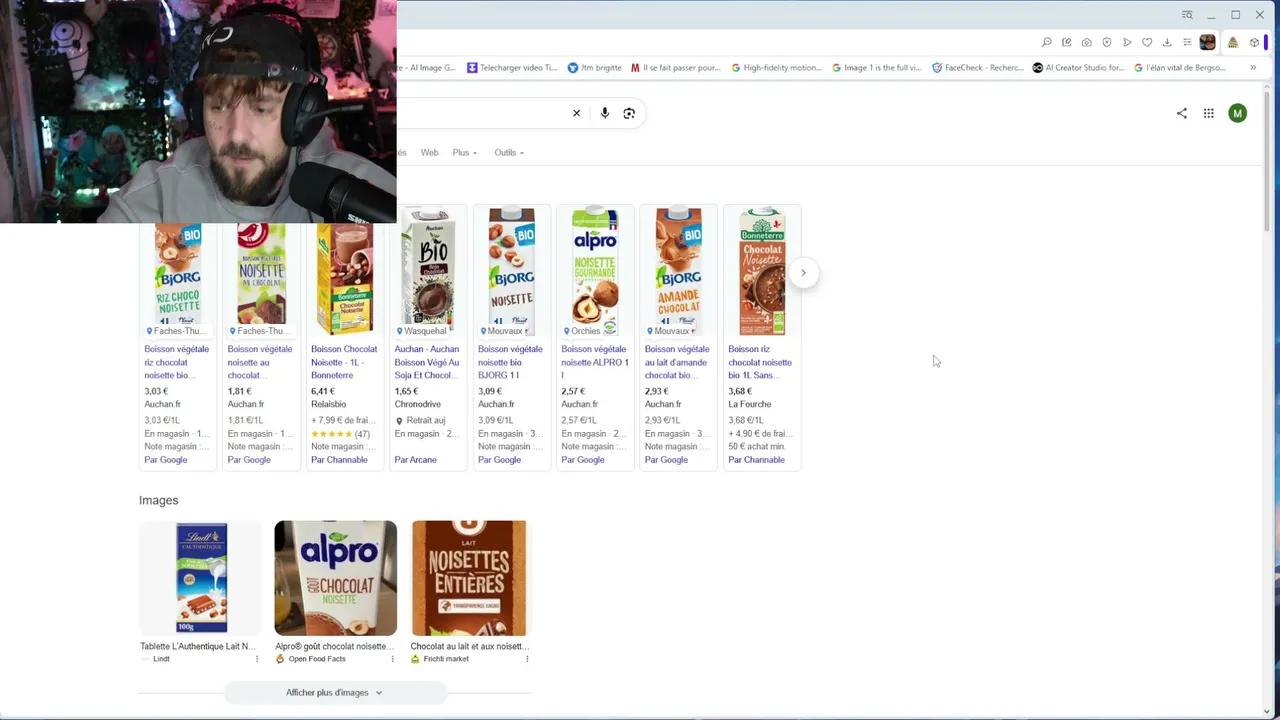Open the Lindt L'Authentique chocolate image

click(201, 578)
